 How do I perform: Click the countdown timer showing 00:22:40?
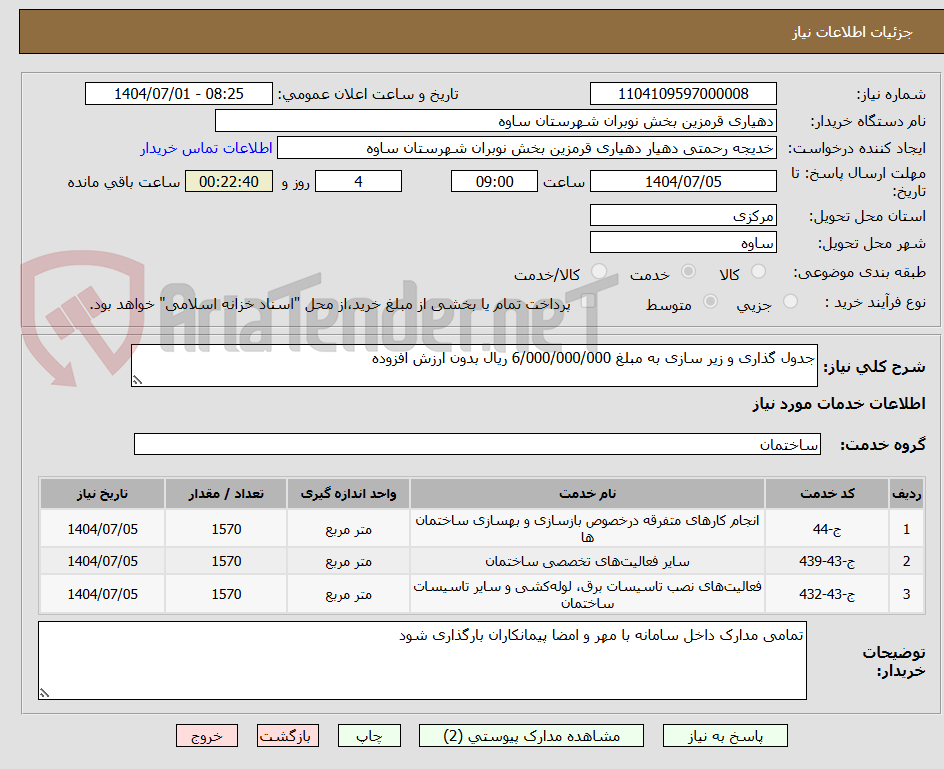tap(228, 181)
